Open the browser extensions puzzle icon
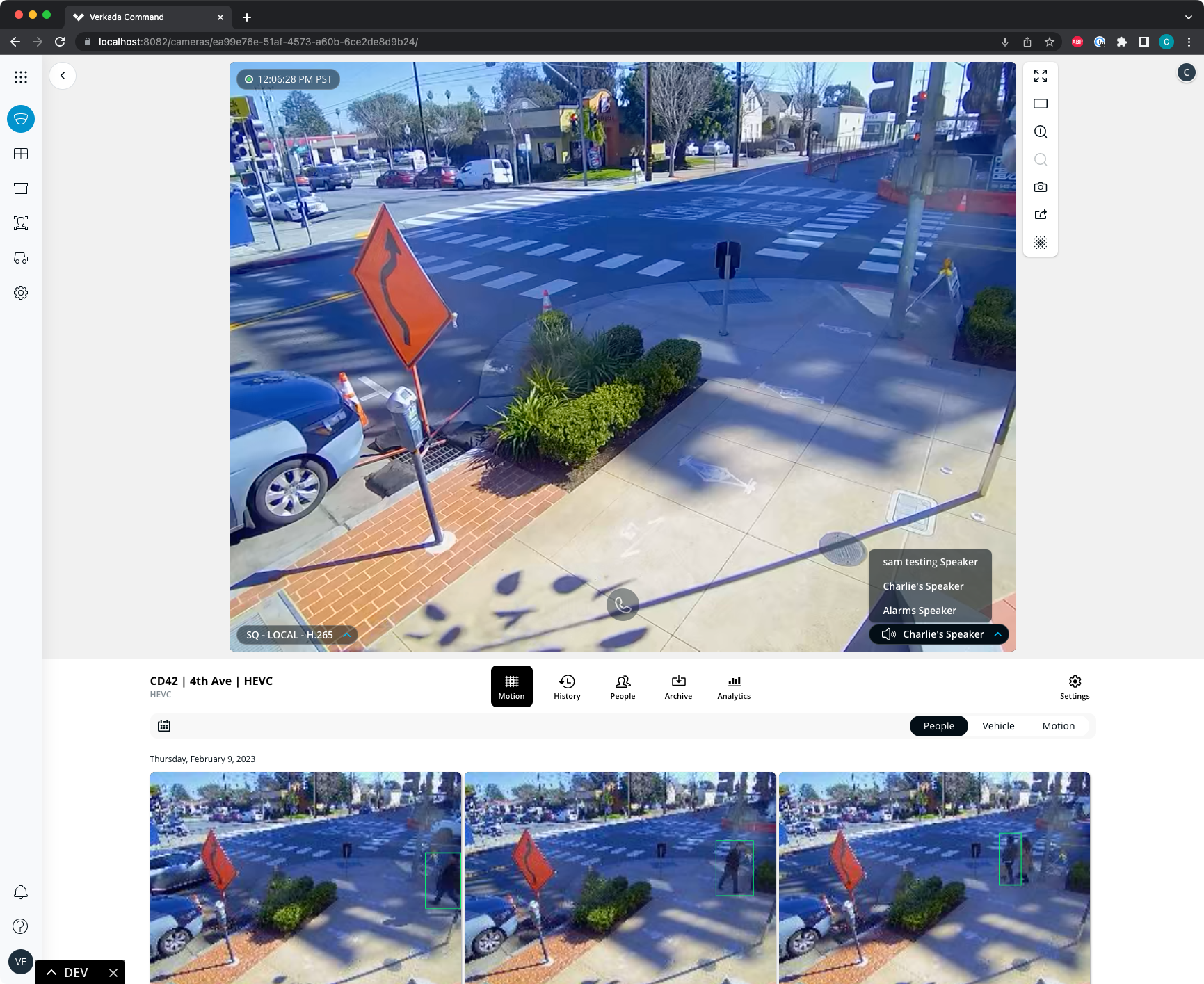 click(x=1122, y=42)
